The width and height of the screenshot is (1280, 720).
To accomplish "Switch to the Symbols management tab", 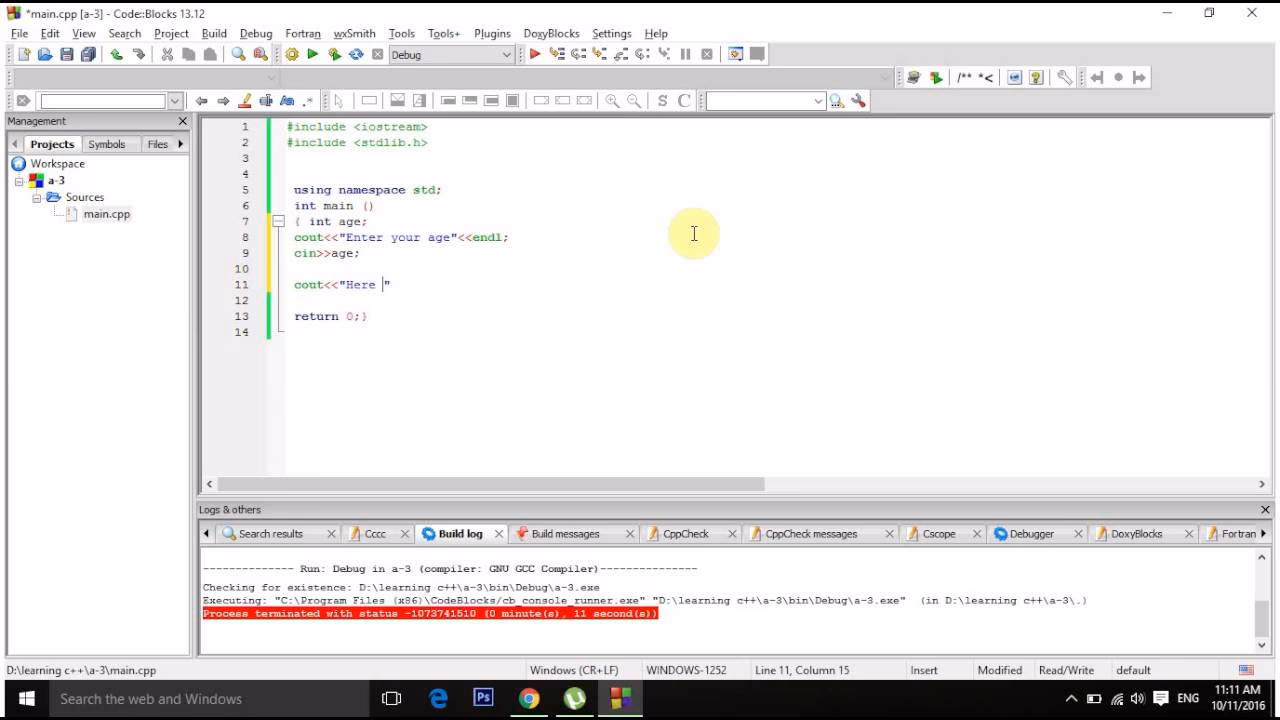I will [x=106, y=144].
